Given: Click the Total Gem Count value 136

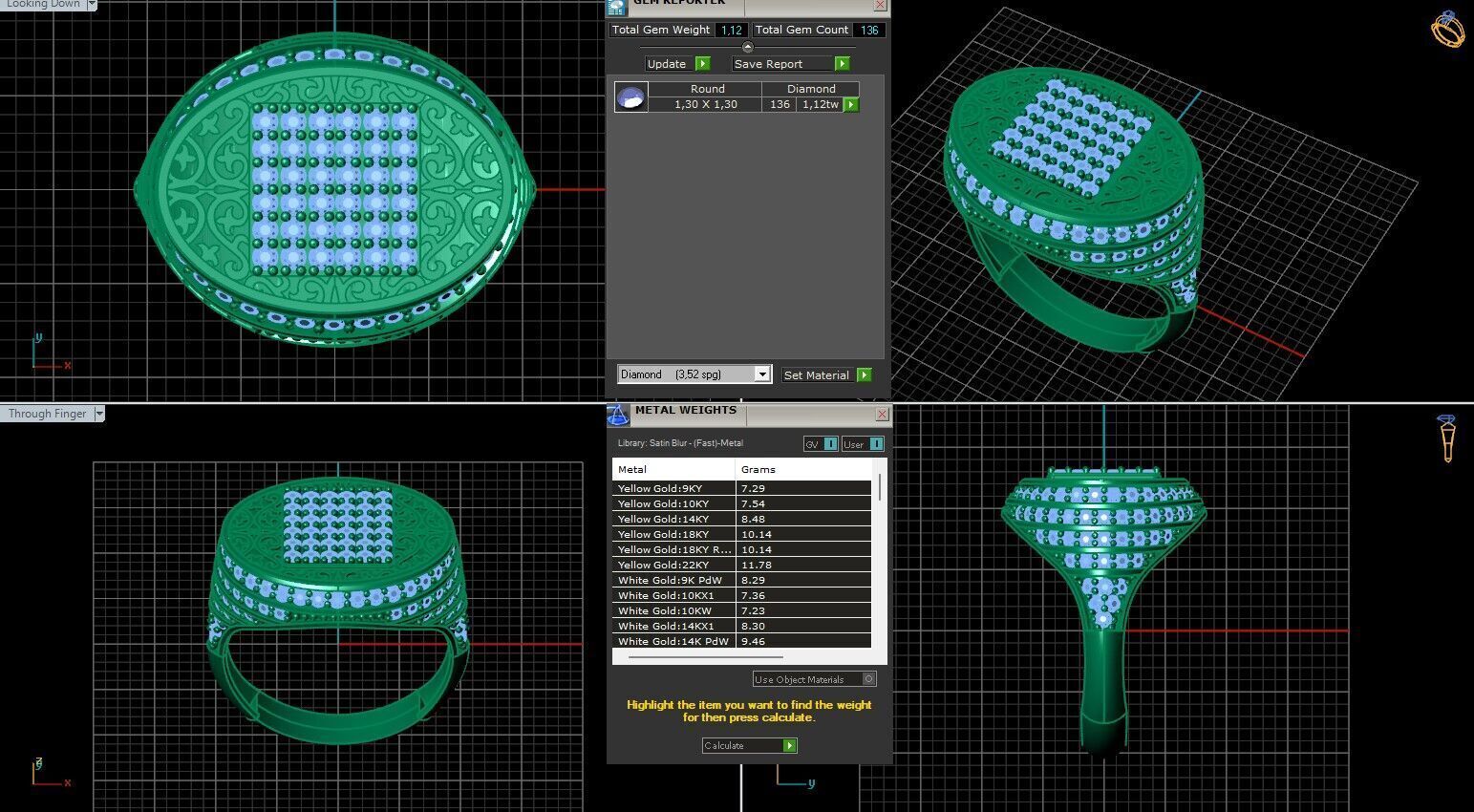Looking at the screenshot, I should 869,30.
